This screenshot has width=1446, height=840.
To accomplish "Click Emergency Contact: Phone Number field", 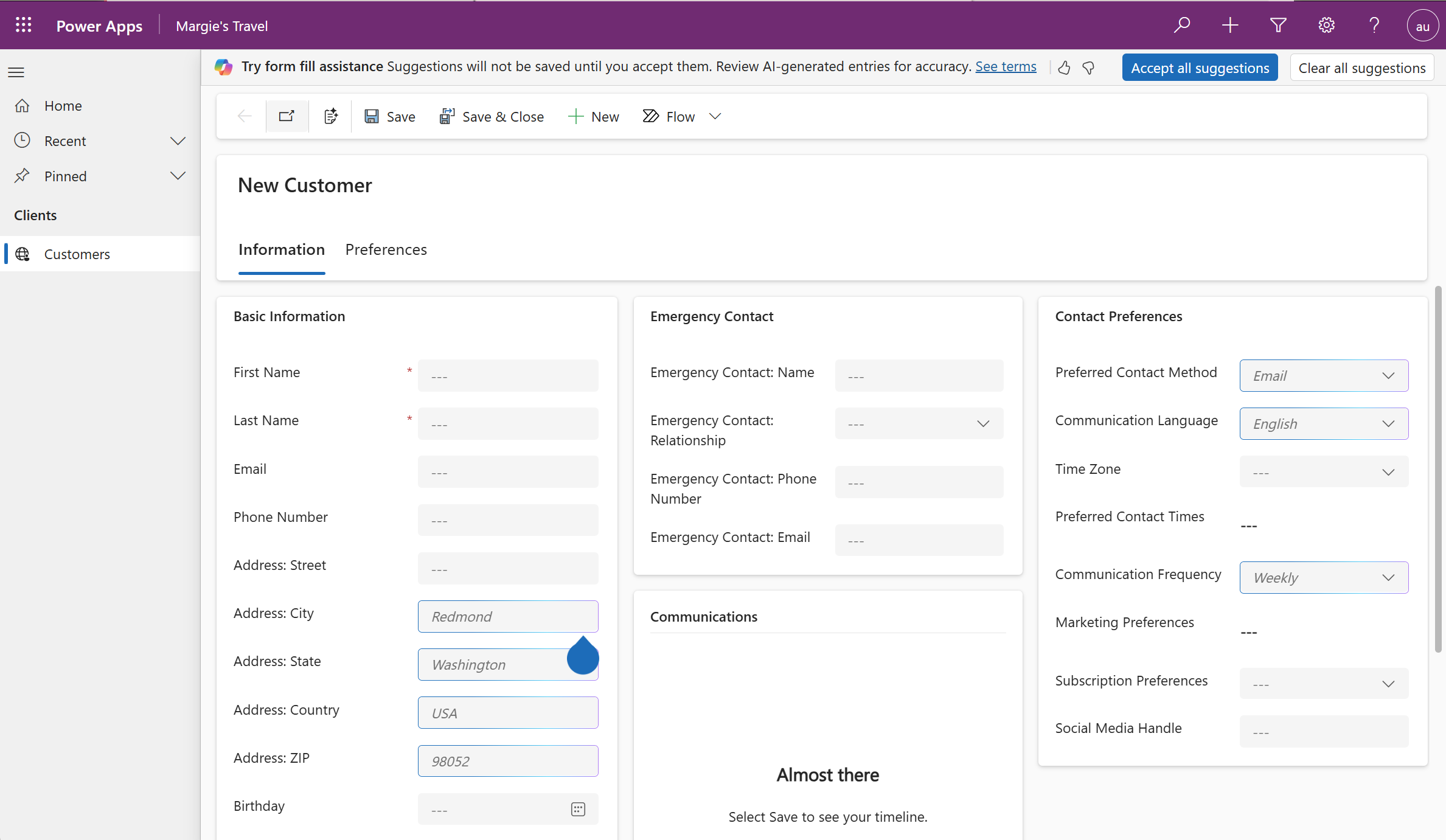I will click(919, 482).
